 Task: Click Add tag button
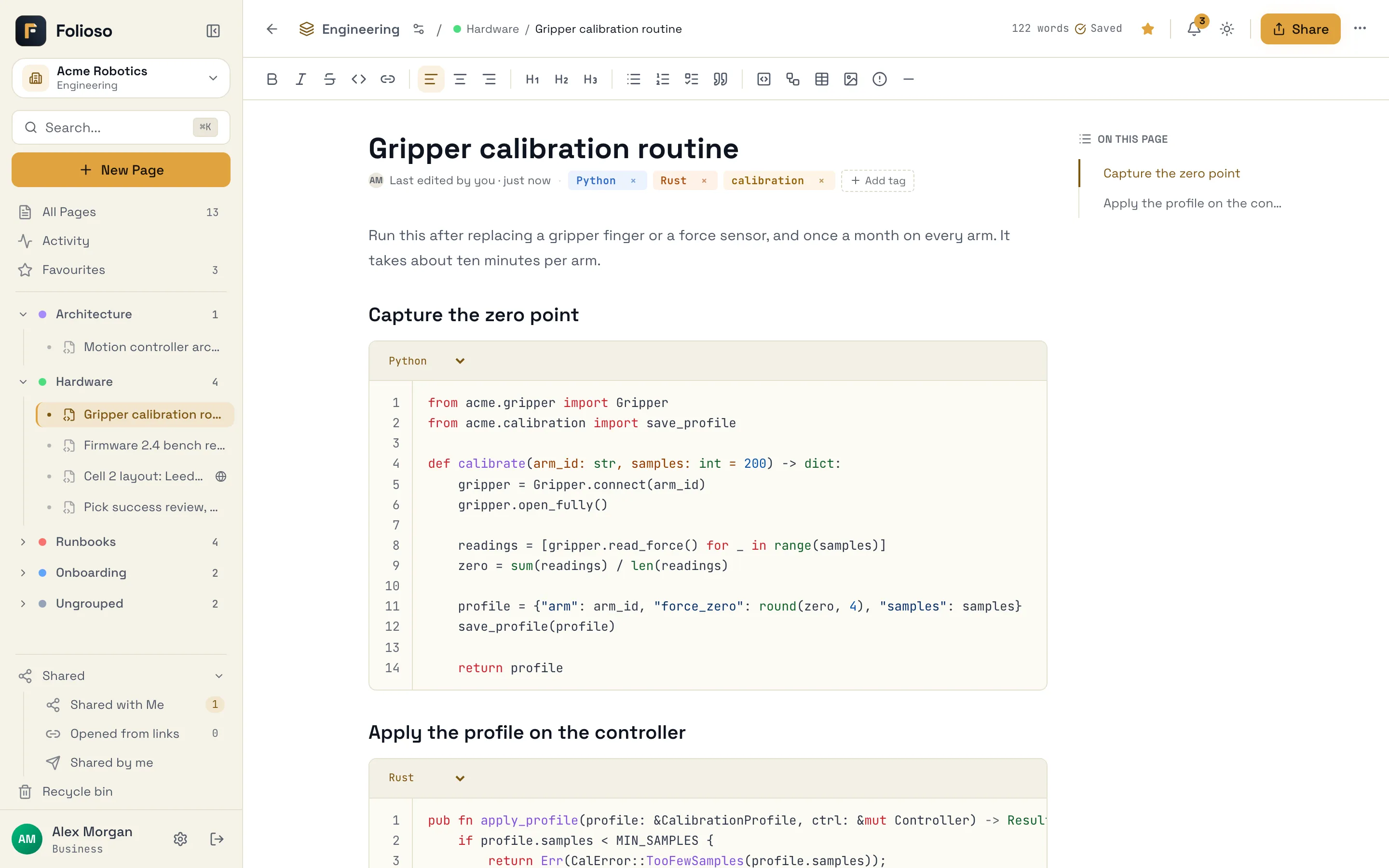click(878, 180)
